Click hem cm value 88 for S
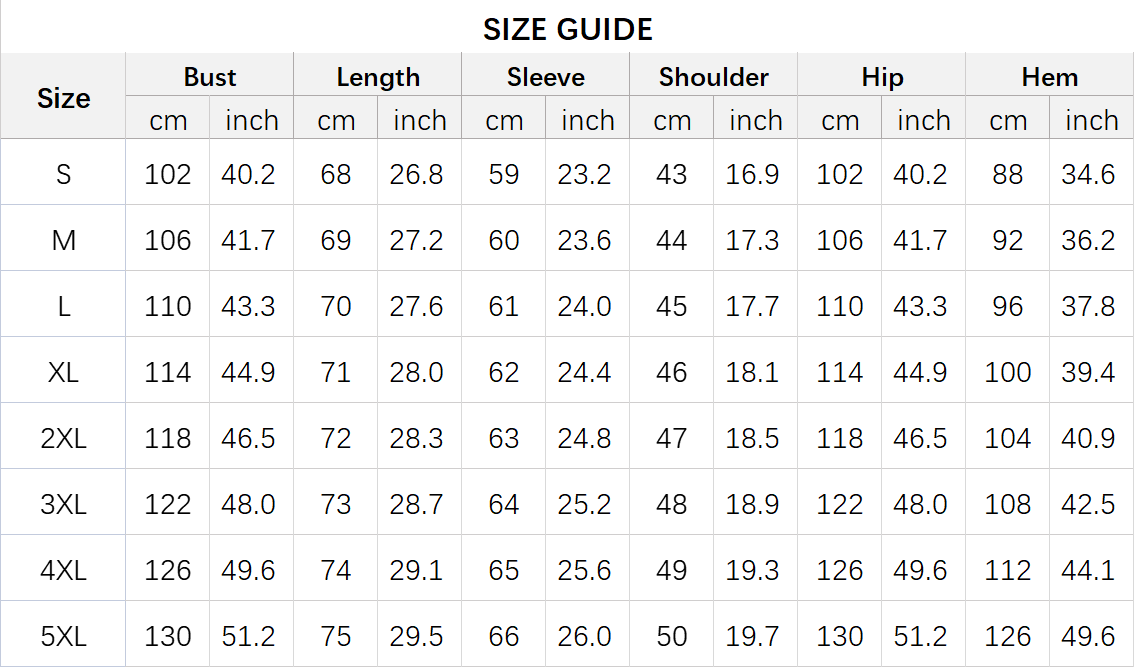This screenshot has width=1134, height=667. click(1007, 174)
